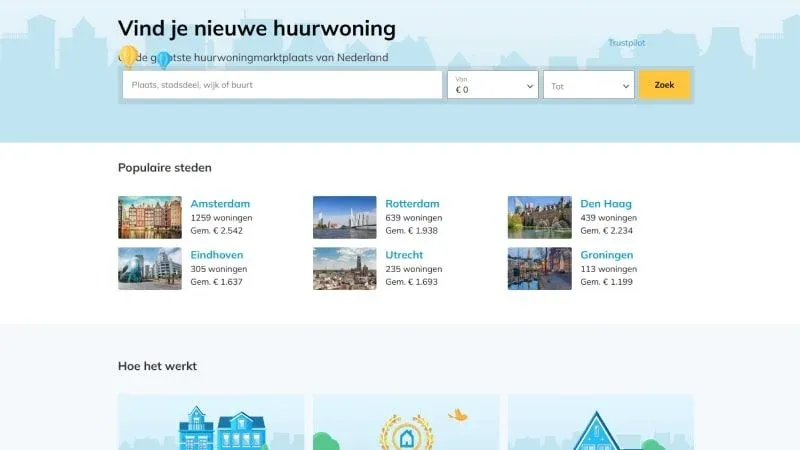The image size is (800, 450).
Task: Open the Den Haag city photo
Action: tap(540, 217)
